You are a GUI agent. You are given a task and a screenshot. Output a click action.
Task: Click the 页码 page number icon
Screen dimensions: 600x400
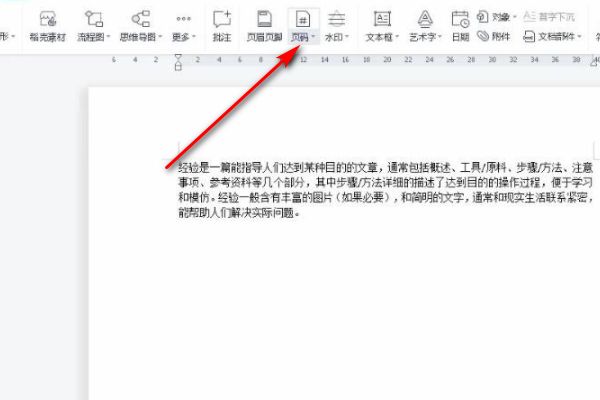pyautogui.click(x=303, y=19)
